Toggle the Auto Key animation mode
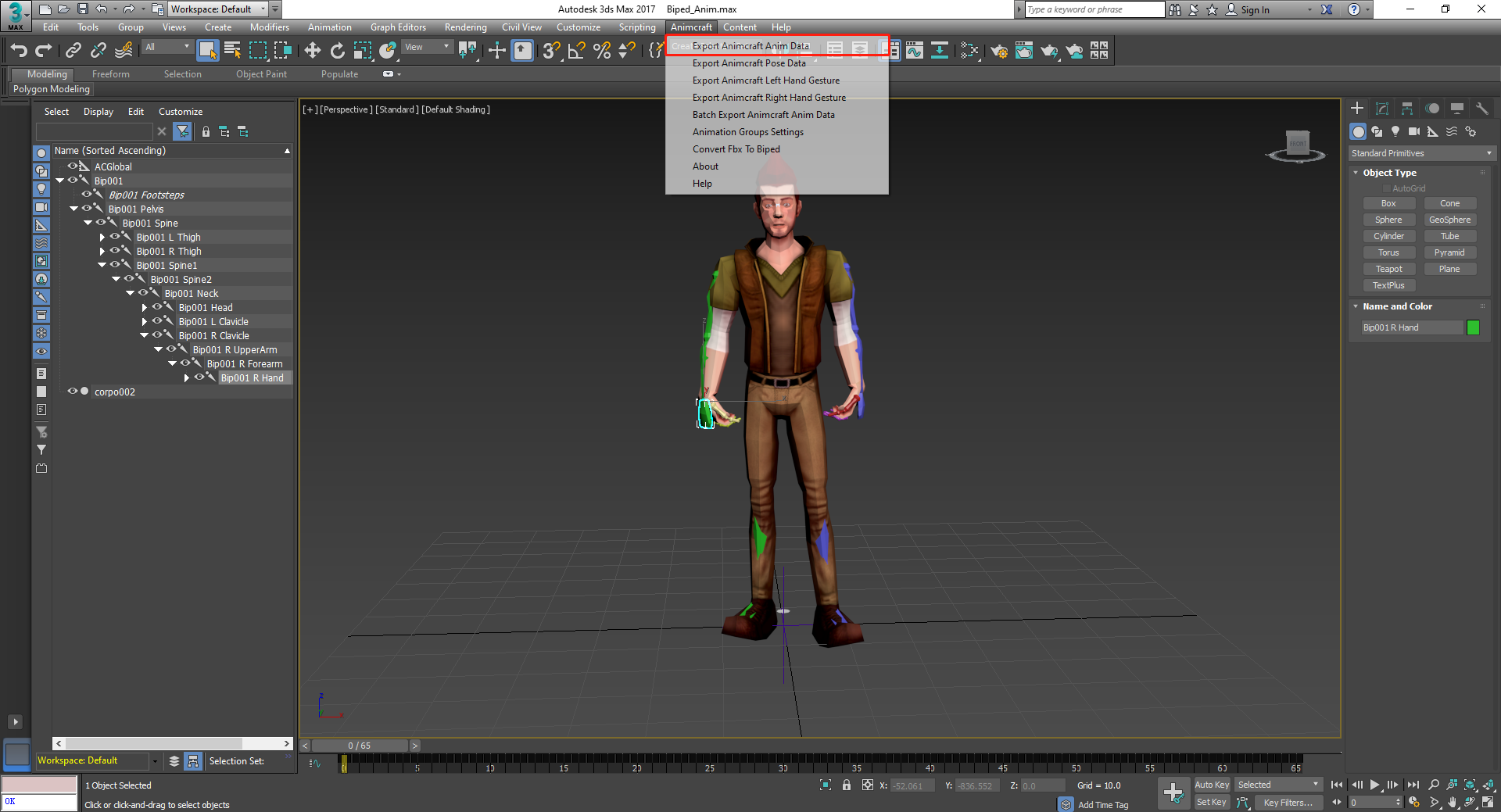The height and width of the screenshot is (812, 1501). (1211, 785)
